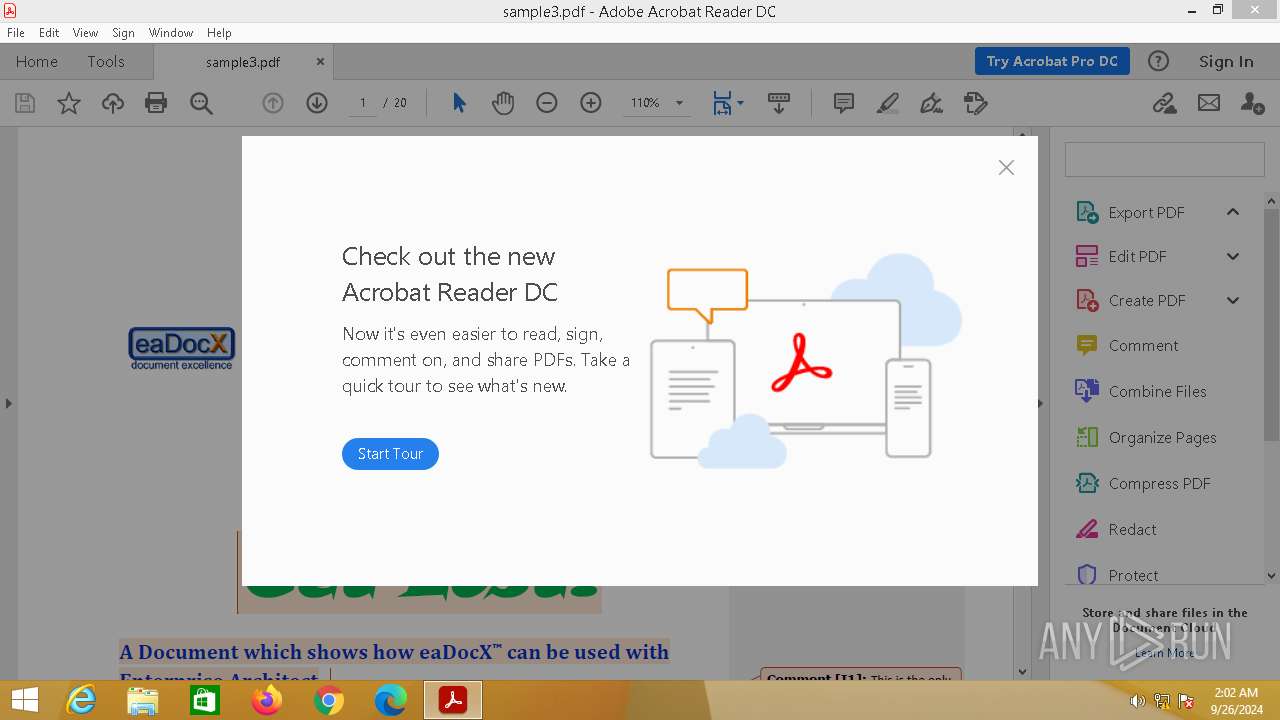This screenshot has height=720, width=1280.
Task: Click the tools search field
Action: (x=1165, y=160)
